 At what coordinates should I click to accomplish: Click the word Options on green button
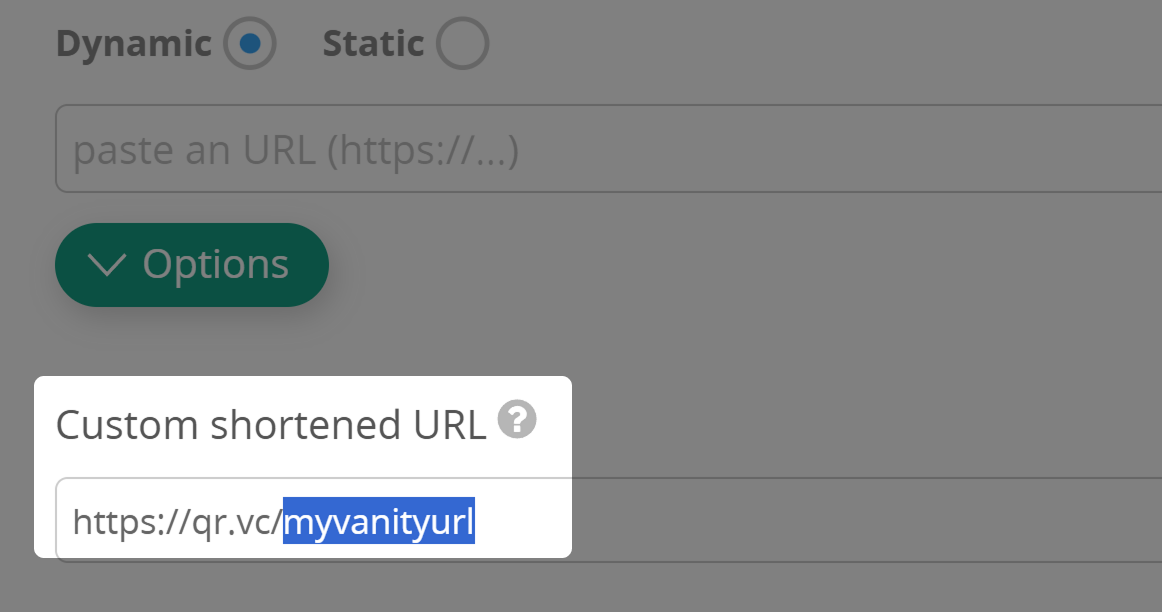[216, 265]
